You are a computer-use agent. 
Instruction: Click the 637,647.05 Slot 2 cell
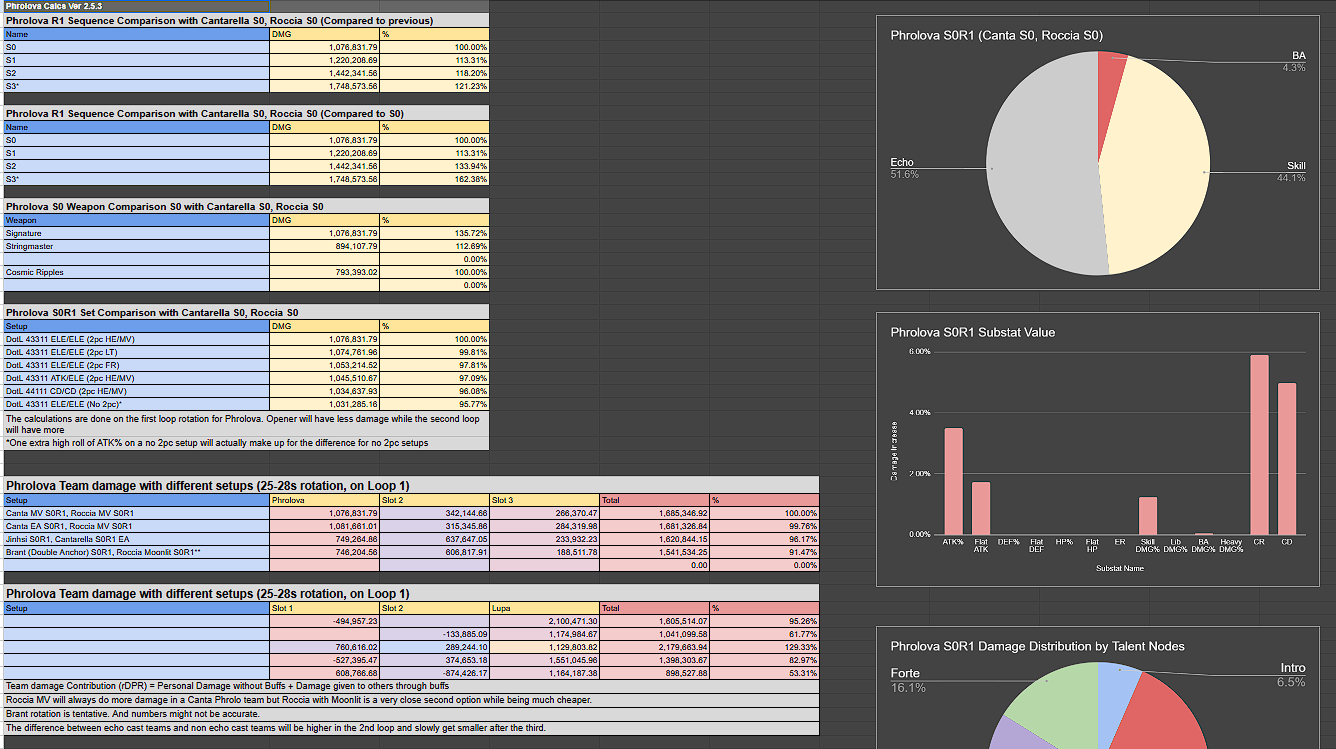tap(434, 539)
